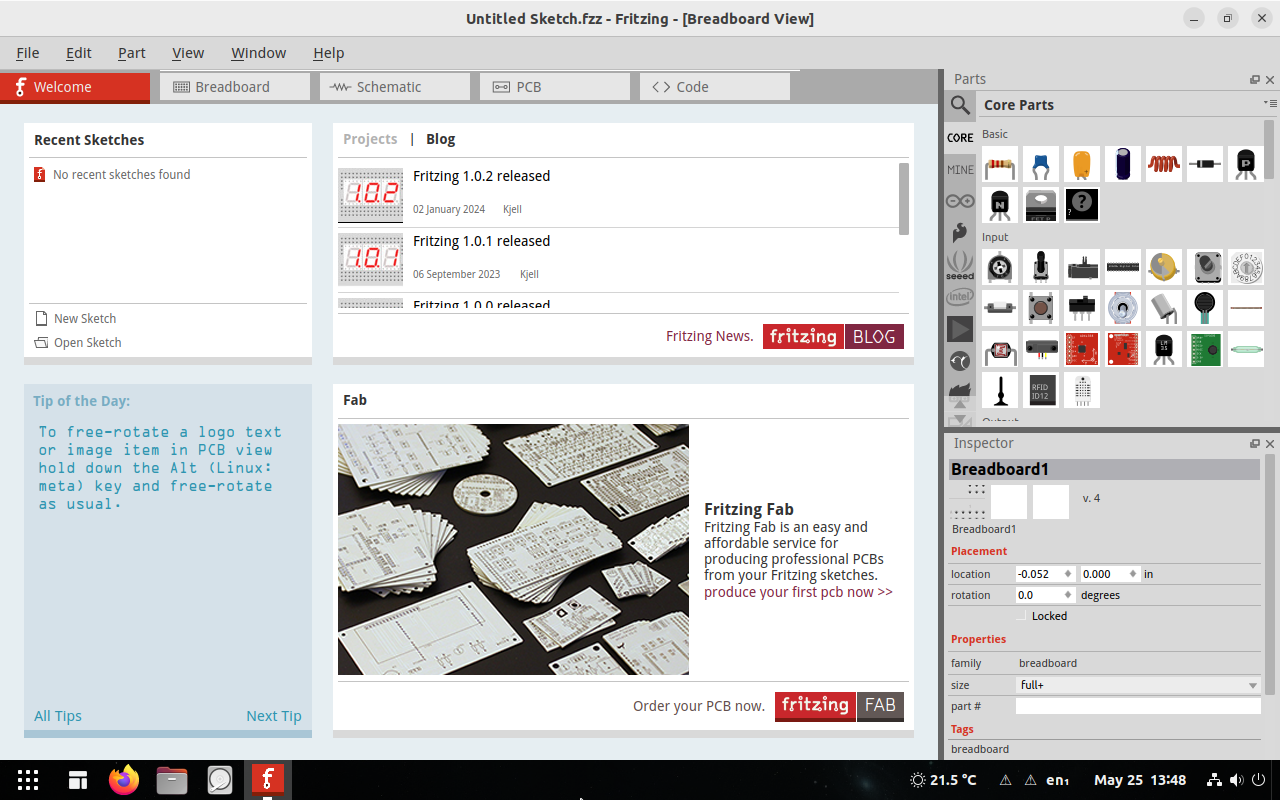
Task: Open the applications grid in taskbar
Action: (28, 780)
